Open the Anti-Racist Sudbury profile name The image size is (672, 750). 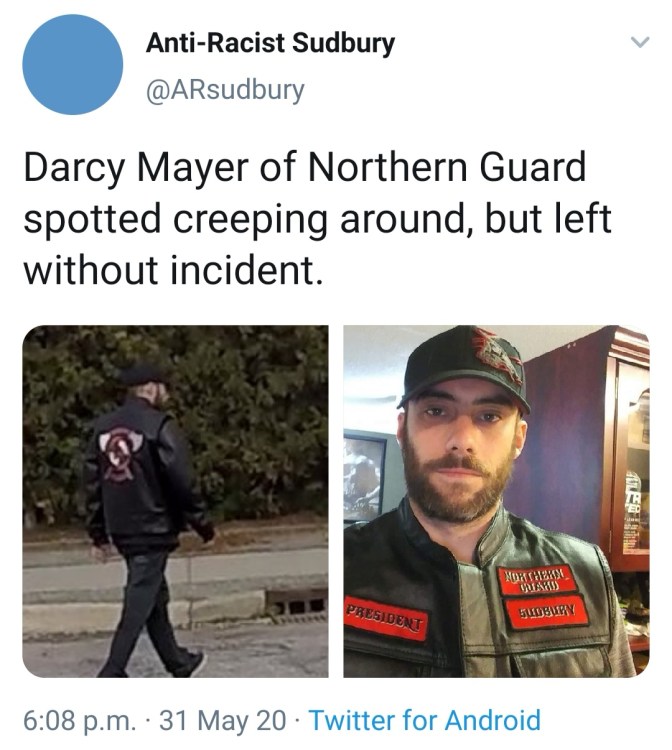[x=271, y=43]
